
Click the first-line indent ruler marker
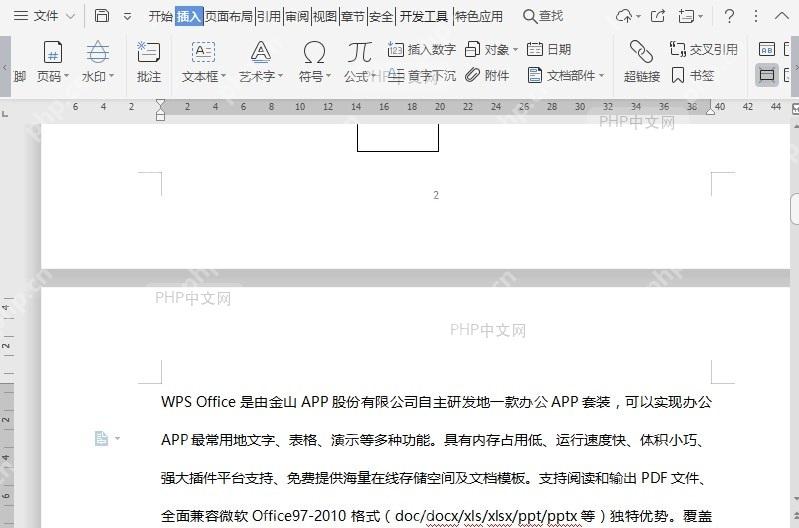(161, 103)
